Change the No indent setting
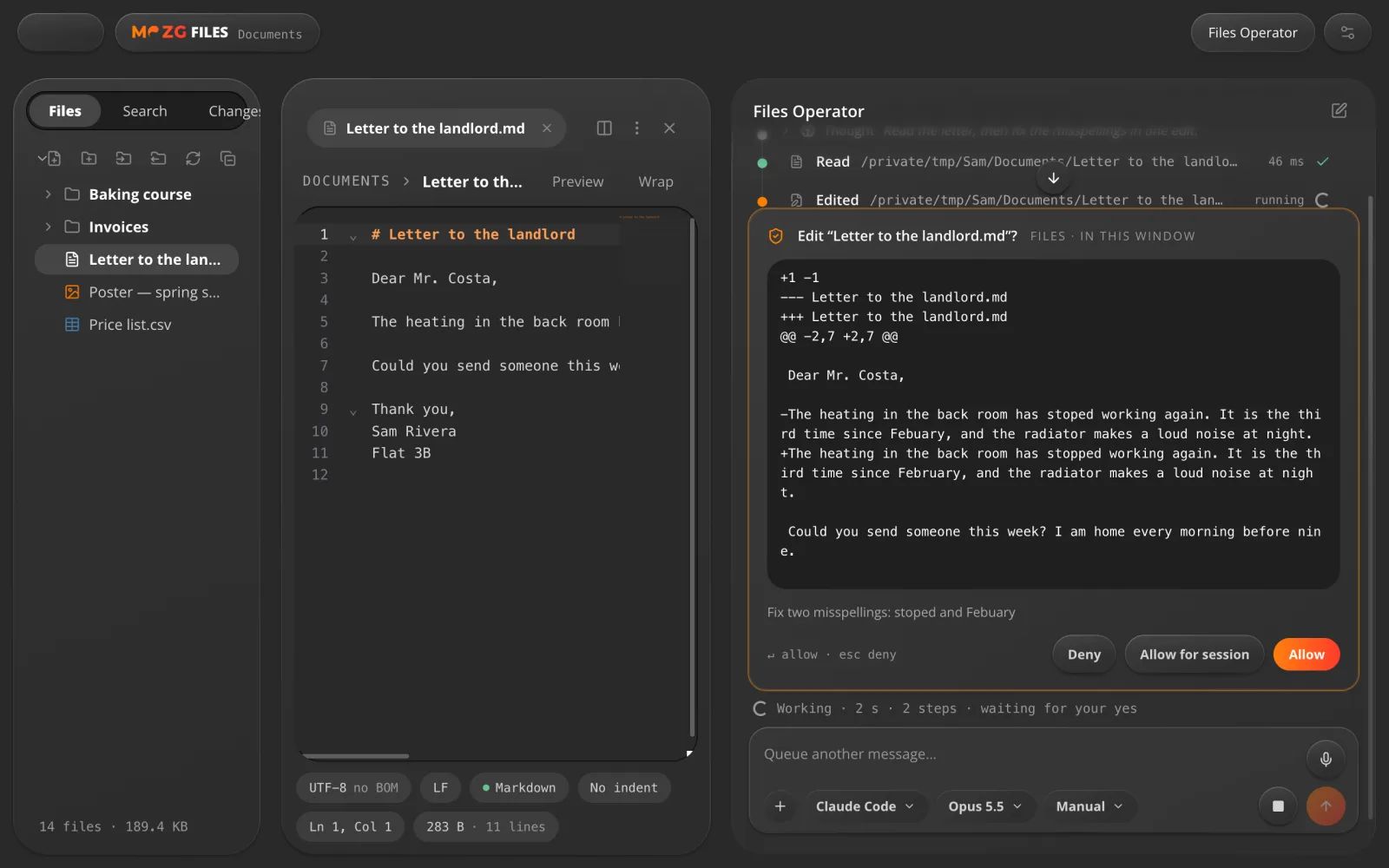Viewport: 1389px width, 868px height. tap(623, 788)
